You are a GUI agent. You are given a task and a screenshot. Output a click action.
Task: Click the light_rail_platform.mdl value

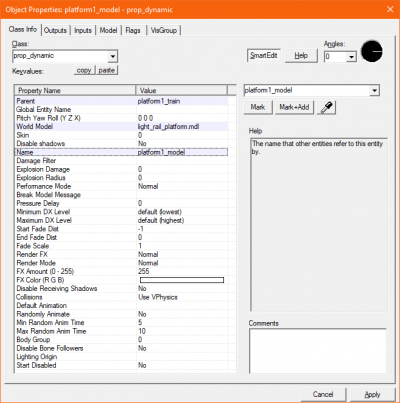point(169,127)
